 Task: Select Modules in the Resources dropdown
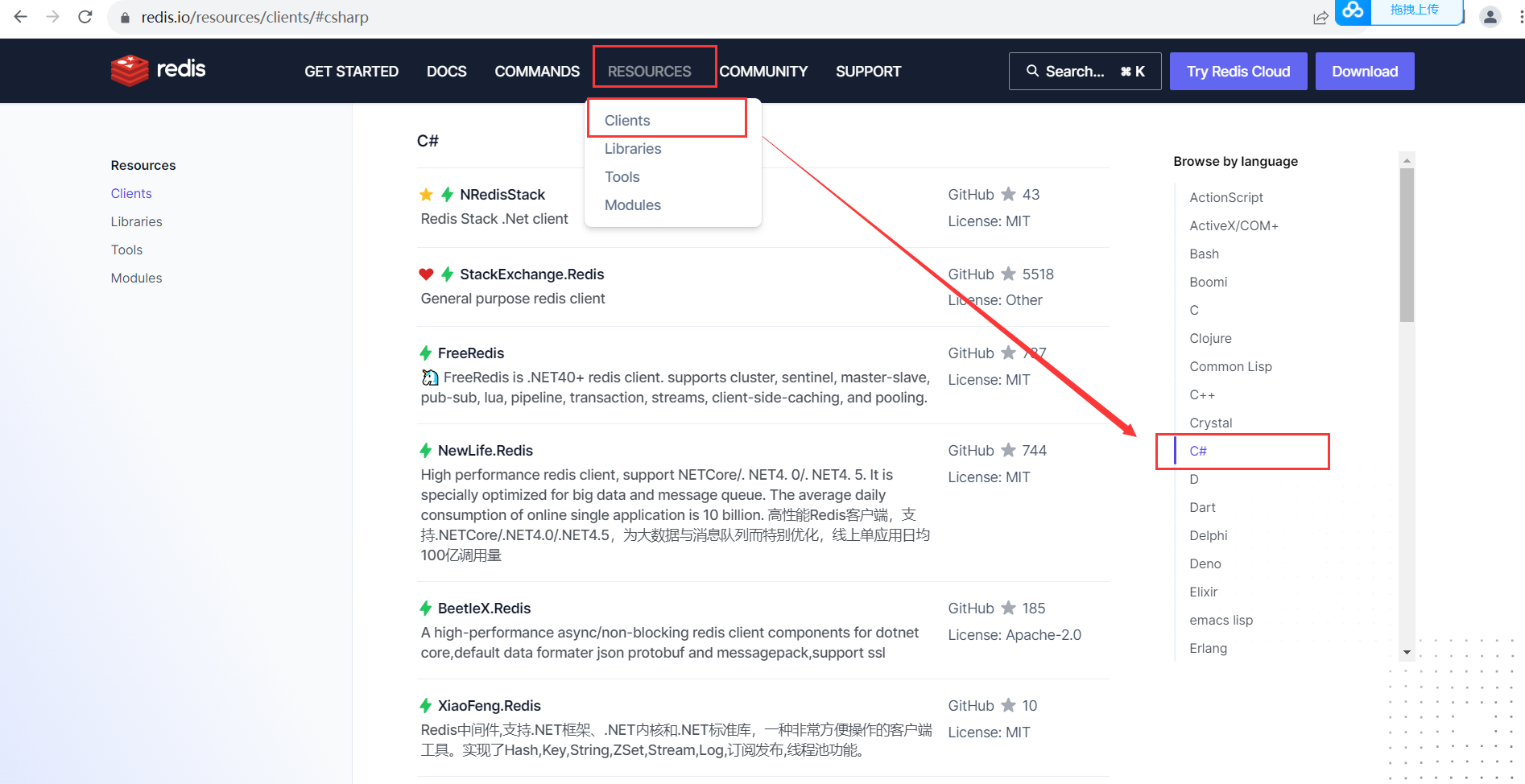pyautogui.click(x=633, y=205)
